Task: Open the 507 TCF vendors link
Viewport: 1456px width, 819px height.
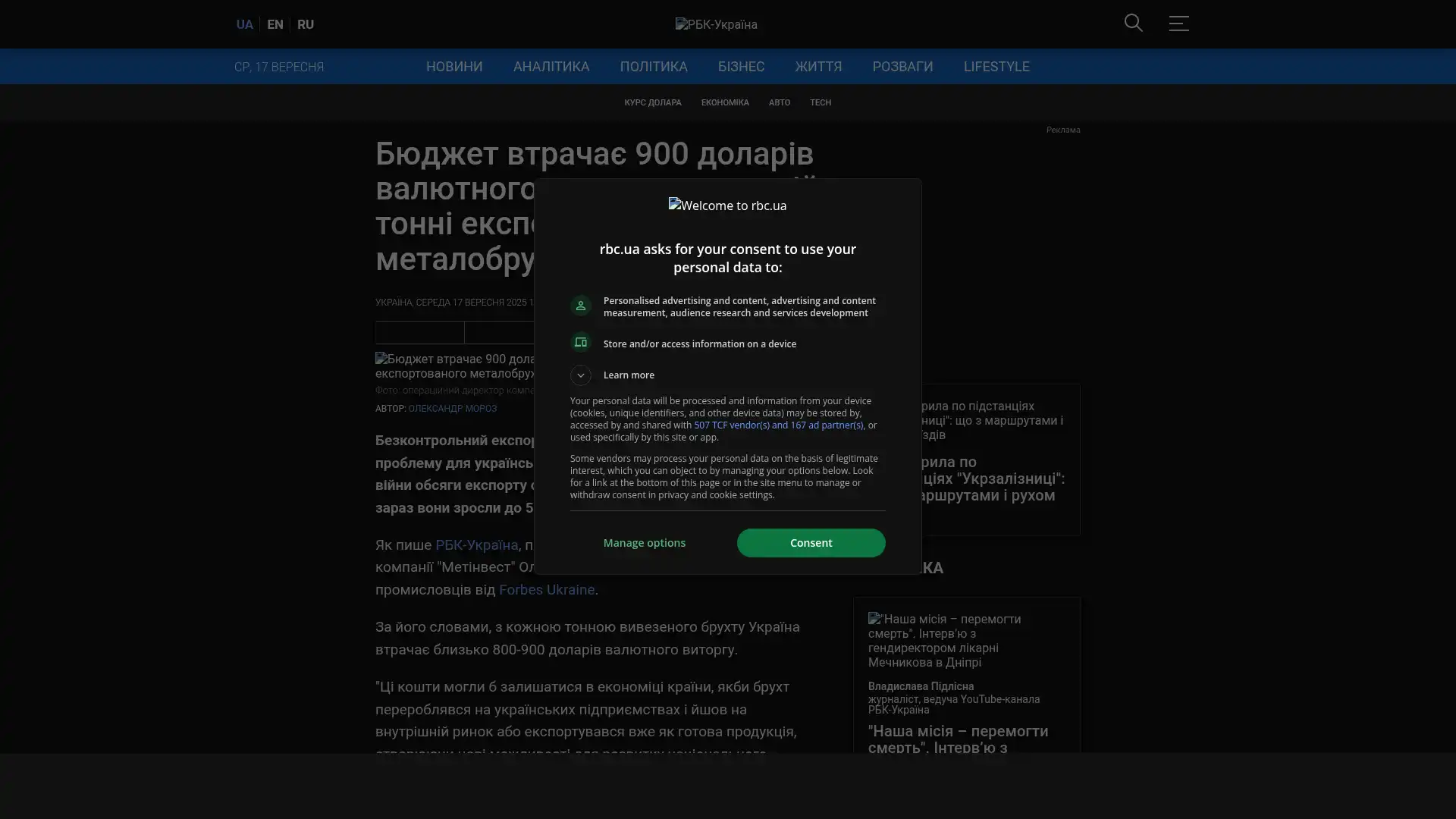Action: (x=778, y=425)
